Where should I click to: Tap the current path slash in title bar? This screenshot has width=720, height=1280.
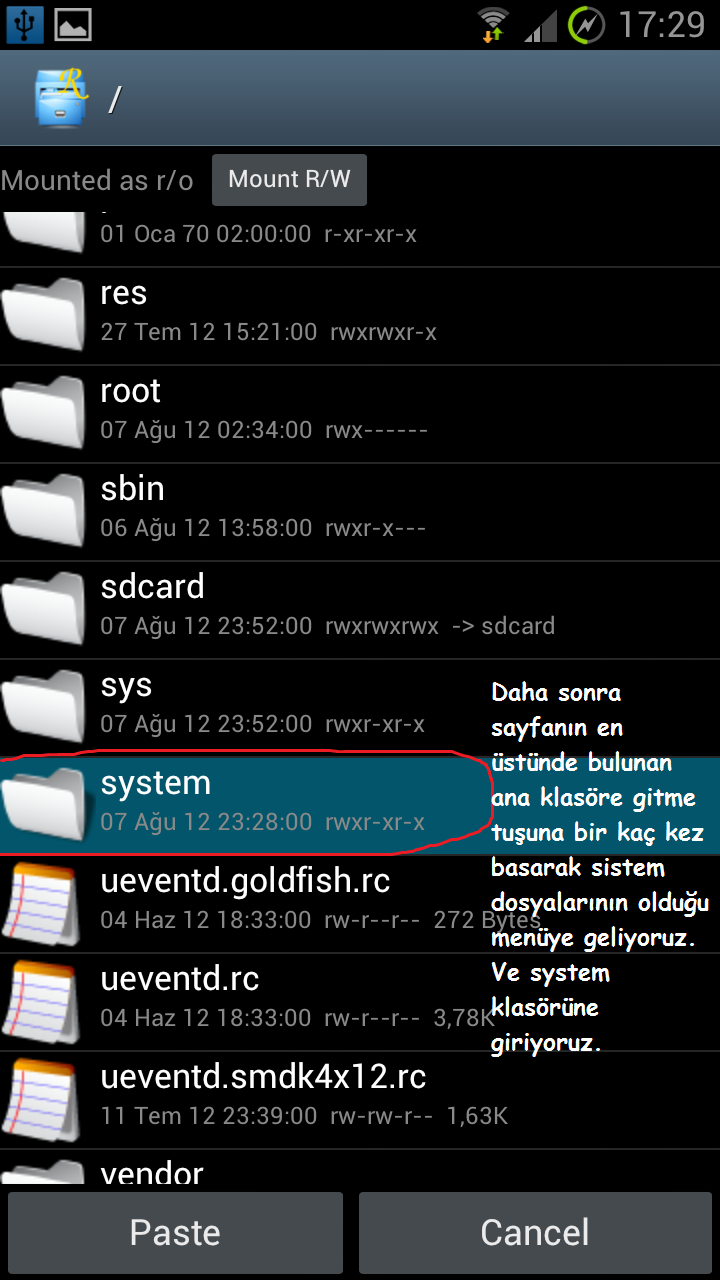pyautogui.click(x=114, y=99)
